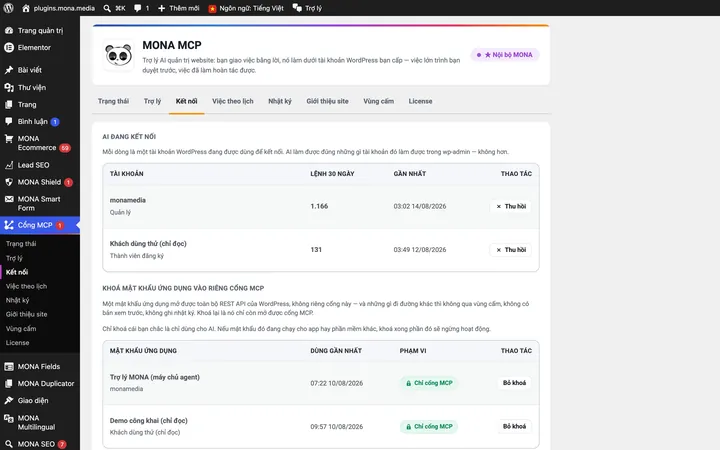Viewport: 720px width, 450px height.
Task: Click the 07:22 10/08/2026 timestamp
Action: pos(337,383)
